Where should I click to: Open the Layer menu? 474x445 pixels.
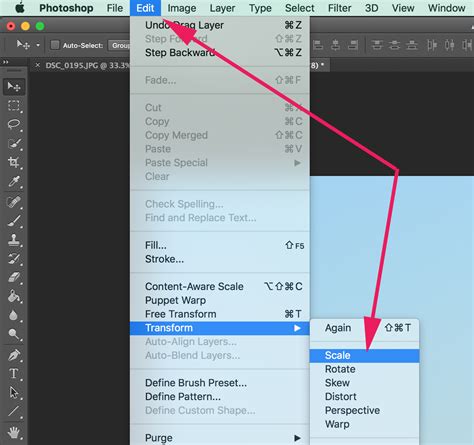[222, 8]
